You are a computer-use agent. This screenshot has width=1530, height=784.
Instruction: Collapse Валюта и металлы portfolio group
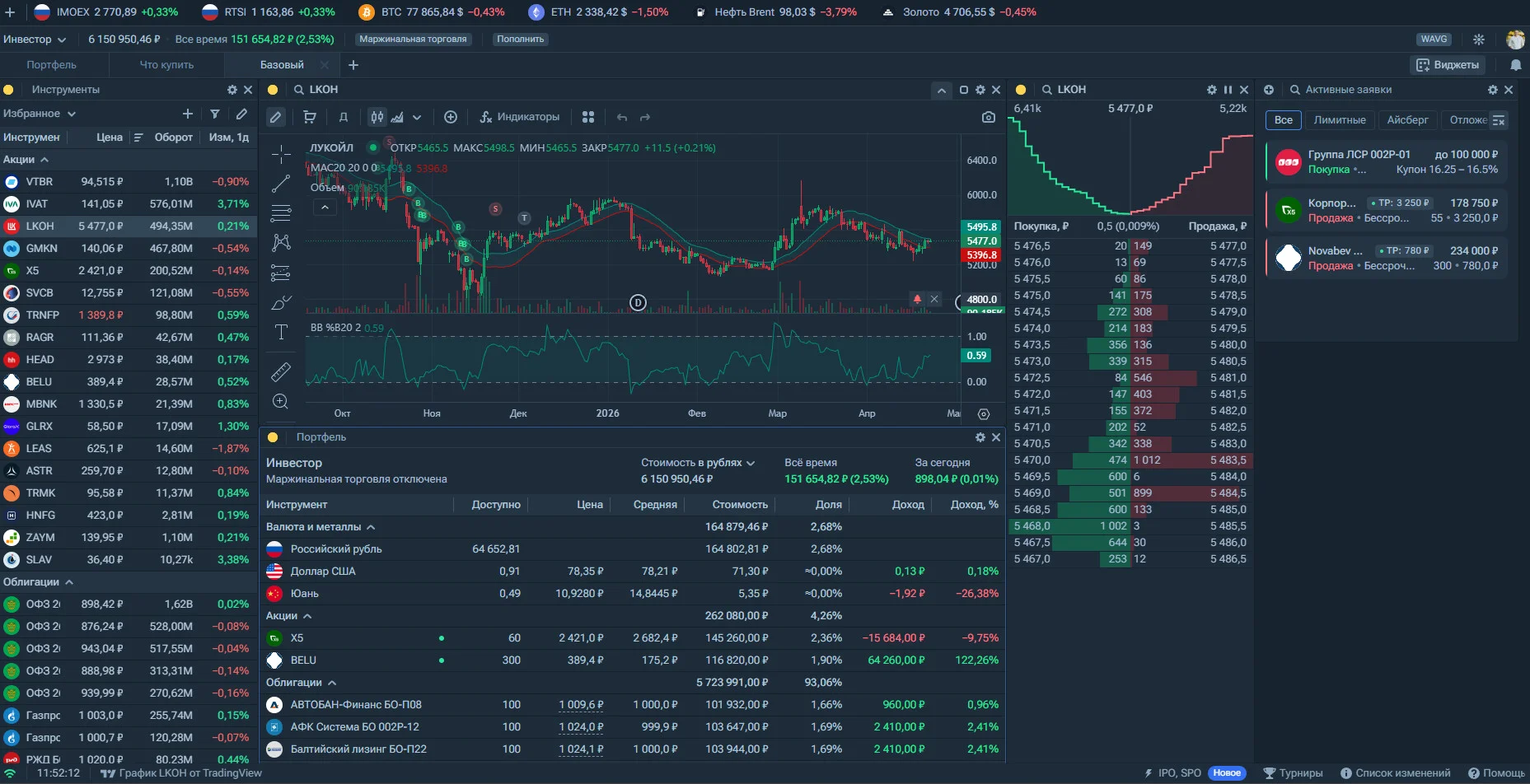371,527
